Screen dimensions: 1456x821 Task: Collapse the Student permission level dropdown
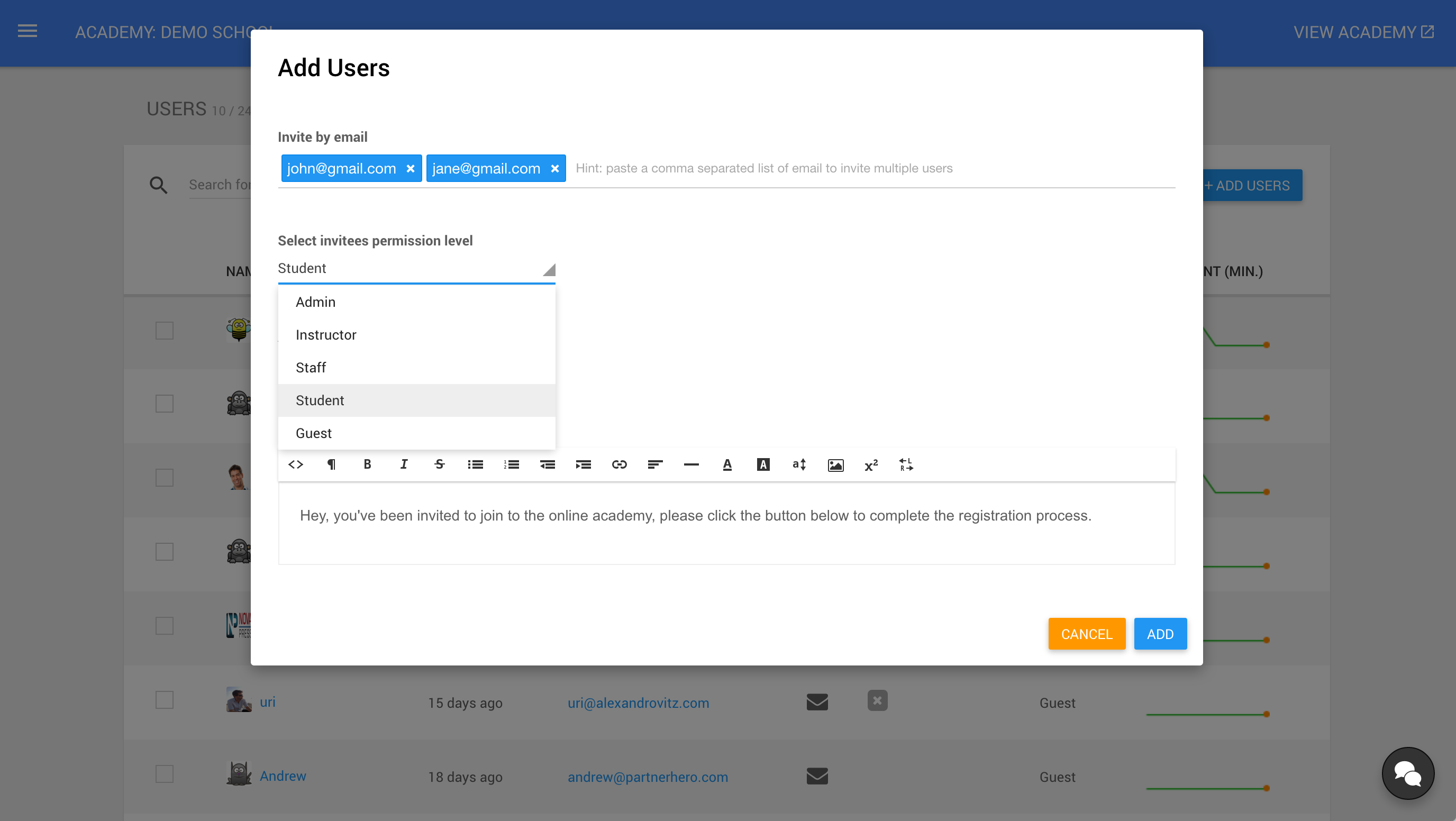[x=416, y=268]
